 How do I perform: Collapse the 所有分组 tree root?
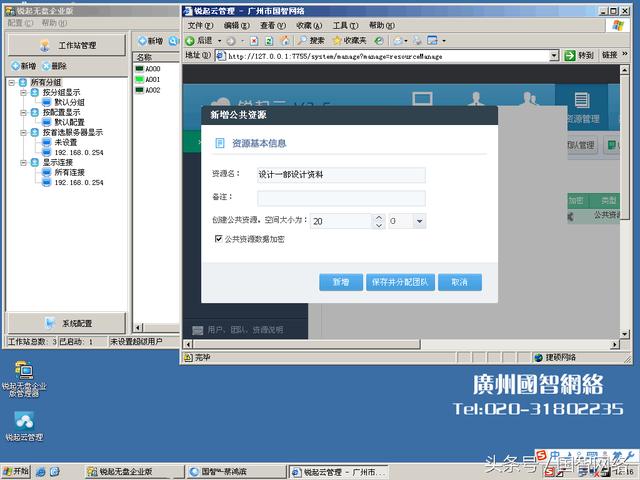12,82
